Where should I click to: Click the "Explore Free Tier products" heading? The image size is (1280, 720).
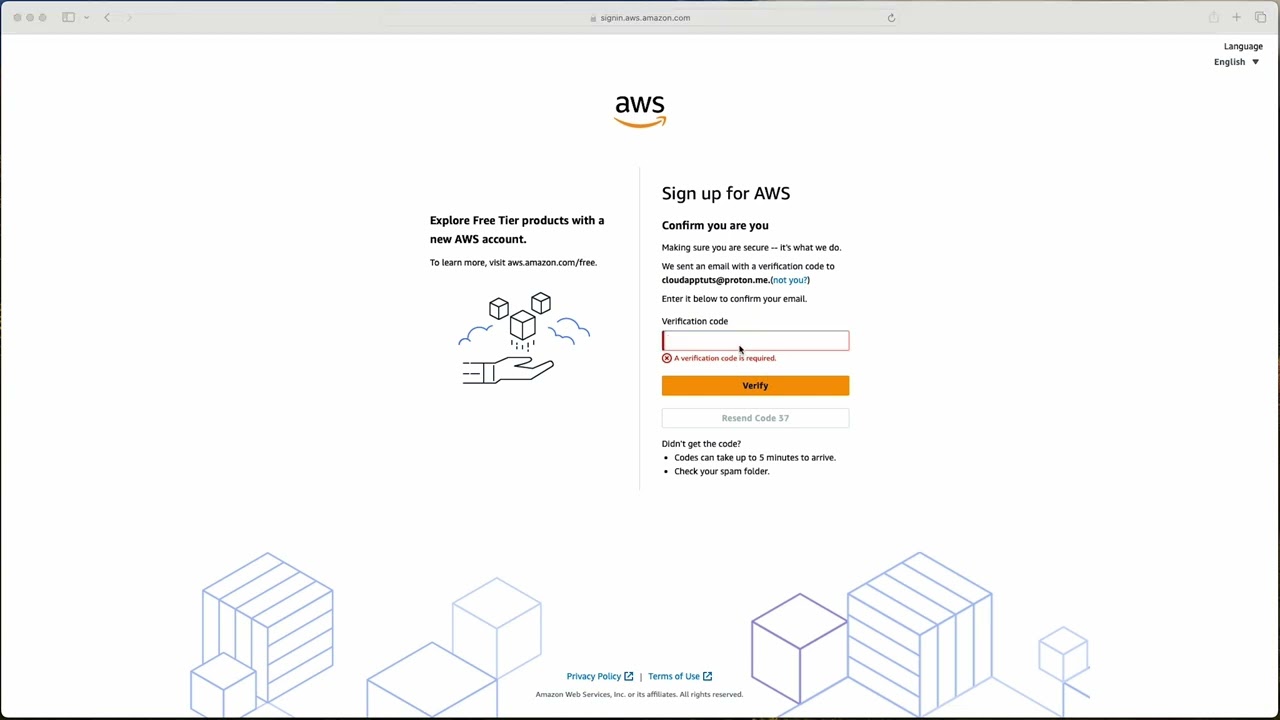[x=517, y=230]
